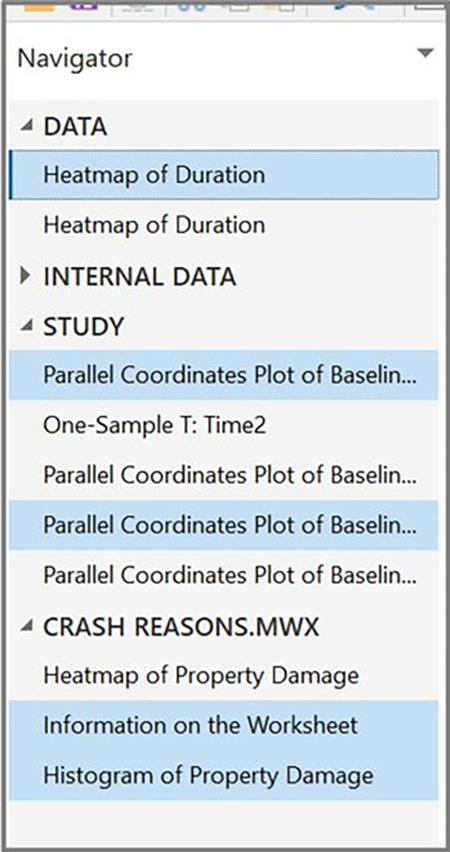The width and height of the screenshot is (450, 852).
Task: Select Parallel Coordinates Plot just below One-Sample T
Action: tap(224, 475)
